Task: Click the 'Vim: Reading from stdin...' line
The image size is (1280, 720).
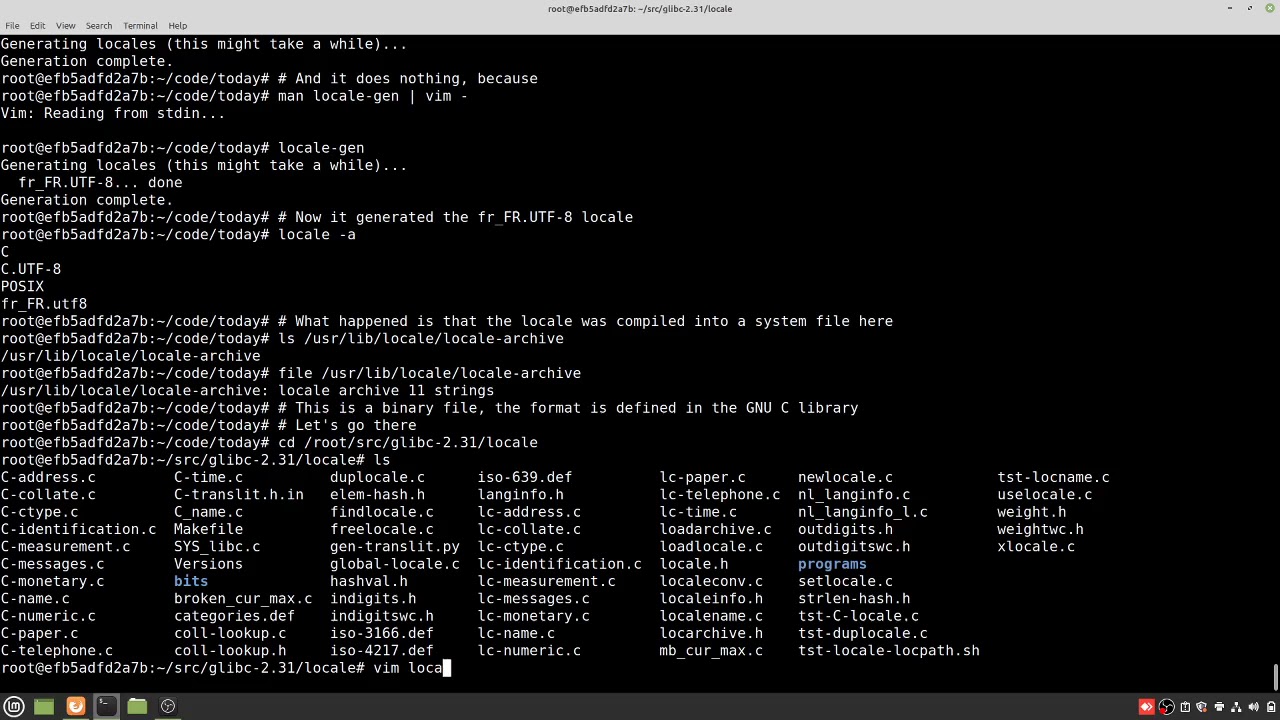Action: pos(113,113)
